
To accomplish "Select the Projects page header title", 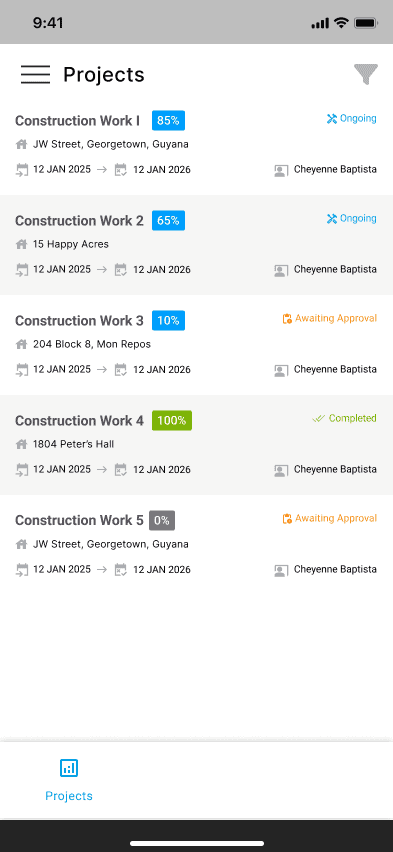I will pyautogui.click(x=104, y=74).
